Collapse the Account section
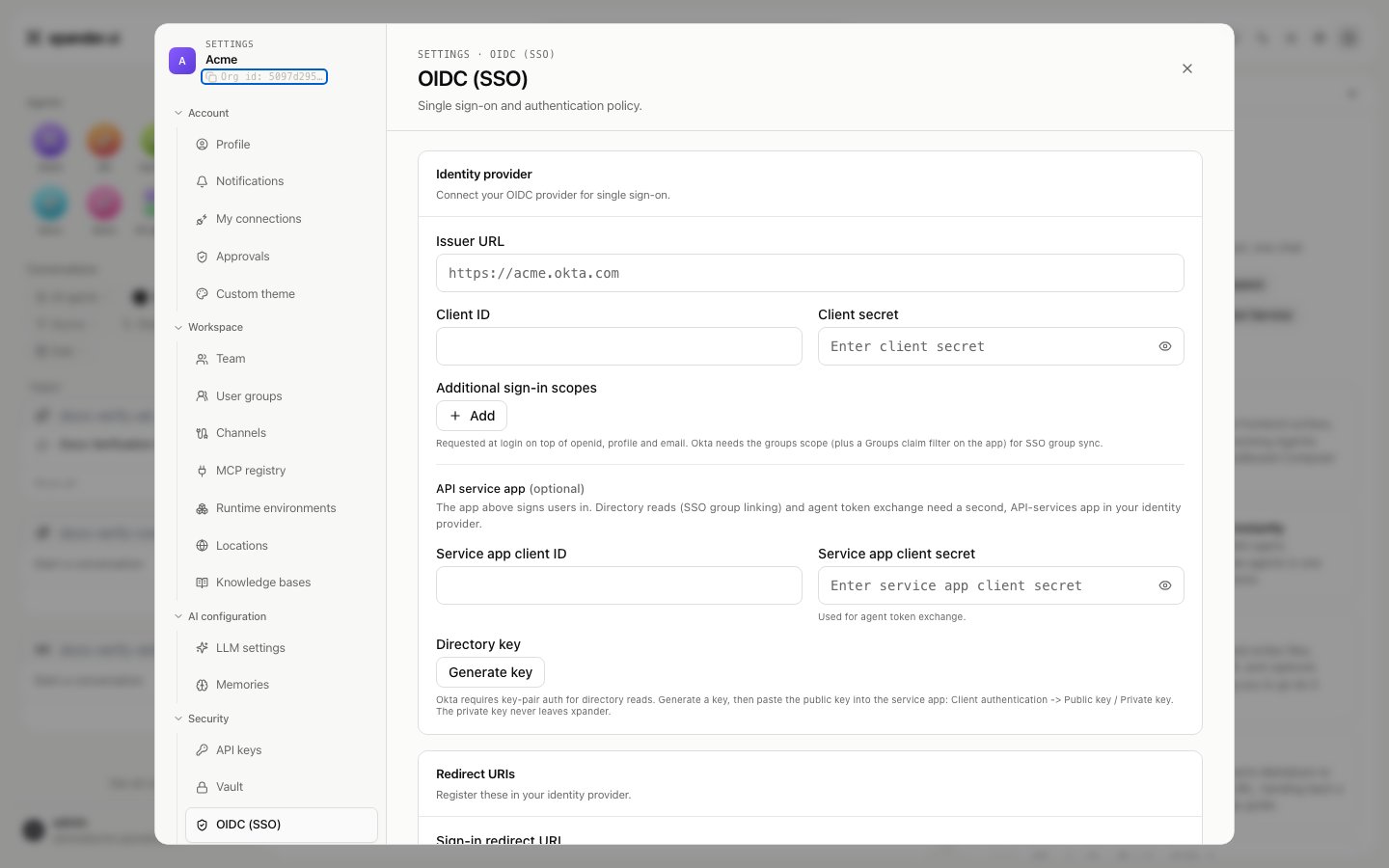The image size is (1389, 868). (x=202, y=113)
